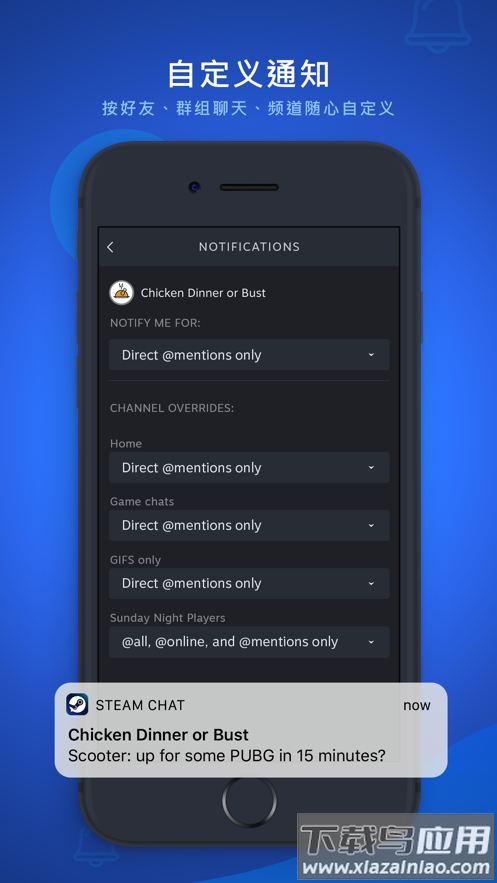Tap the Chicken Dinner or Bust group name

pyautogui.click(x=203, y=293)
